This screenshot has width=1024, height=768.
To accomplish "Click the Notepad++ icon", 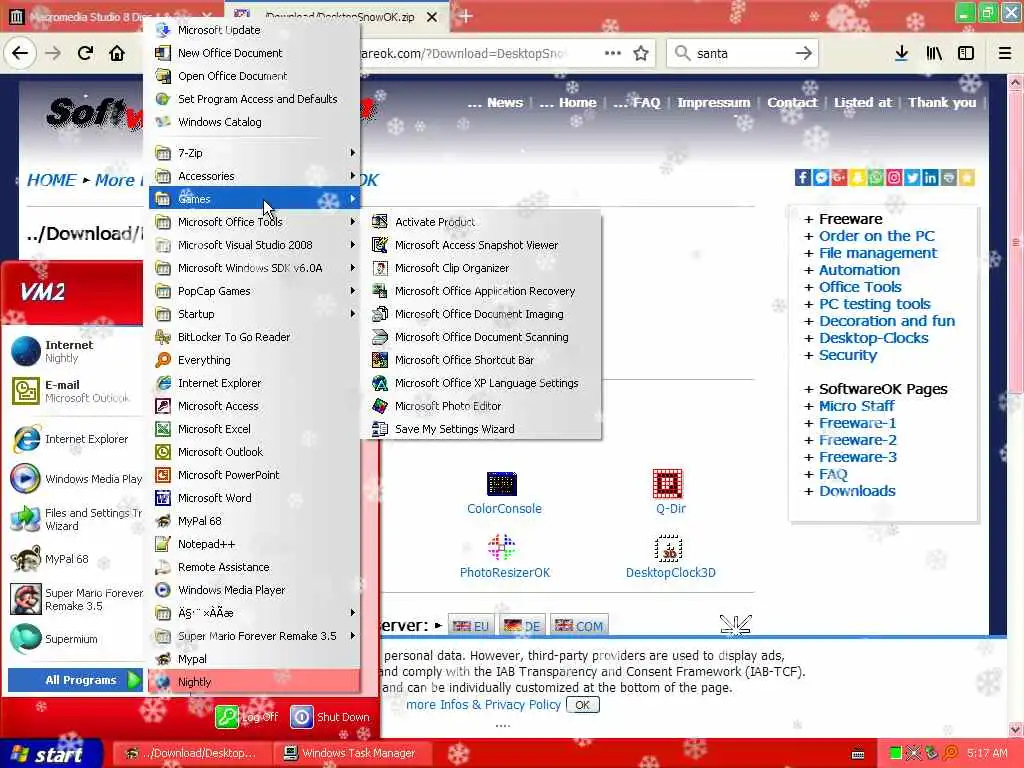I will click(163, 544).
